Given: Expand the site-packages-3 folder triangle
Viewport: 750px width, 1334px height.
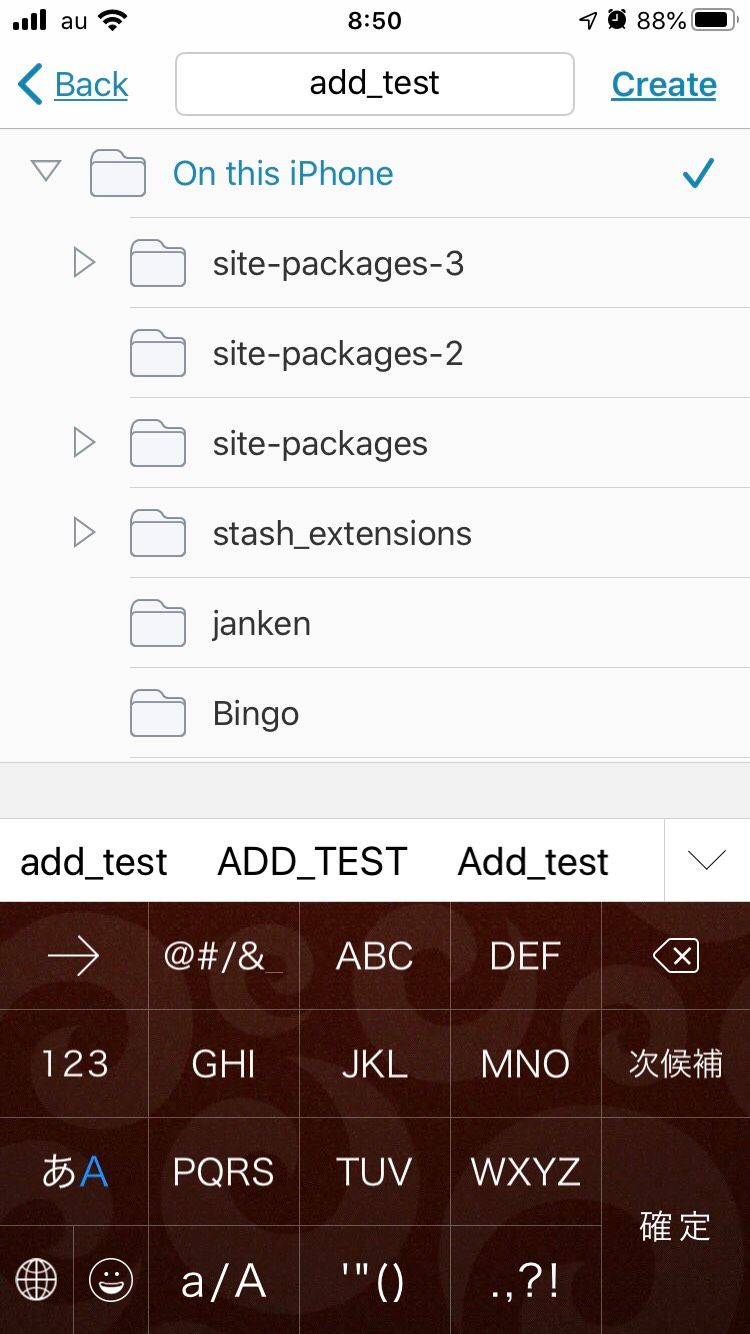Looking at the screenshot, I should tap(84, 263).
